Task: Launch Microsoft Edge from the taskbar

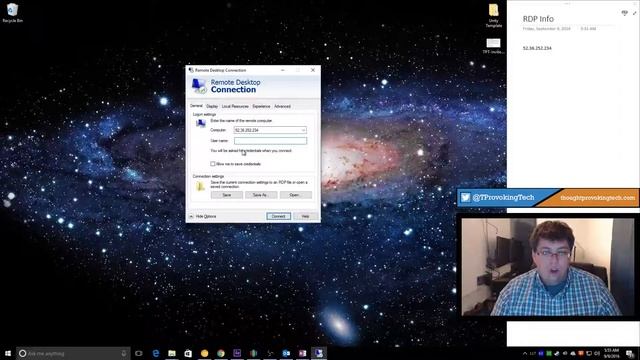Action: click(x=156, y=353)
